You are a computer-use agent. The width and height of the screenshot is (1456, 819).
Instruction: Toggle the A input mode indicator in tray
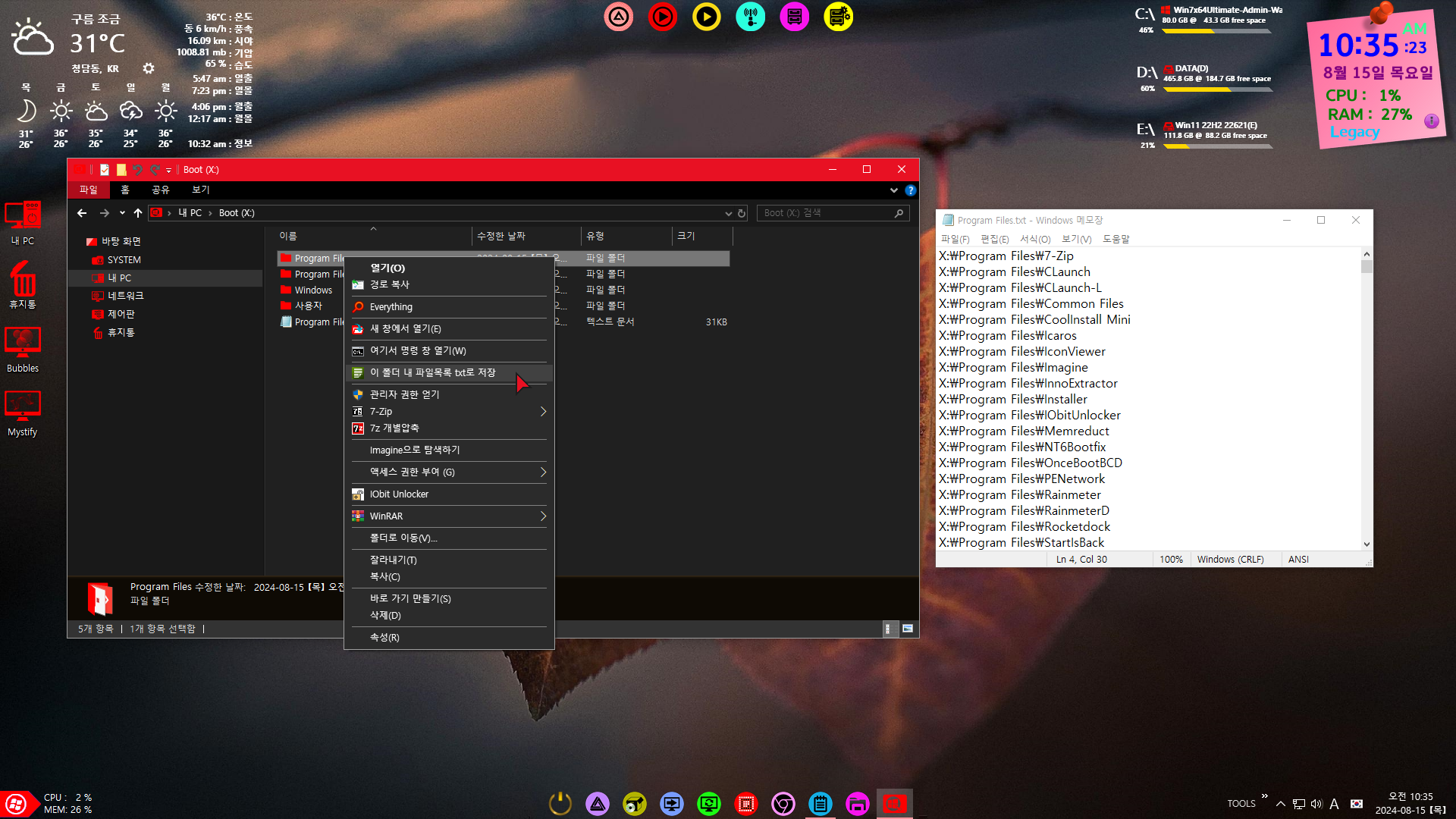pos(1334,804)
